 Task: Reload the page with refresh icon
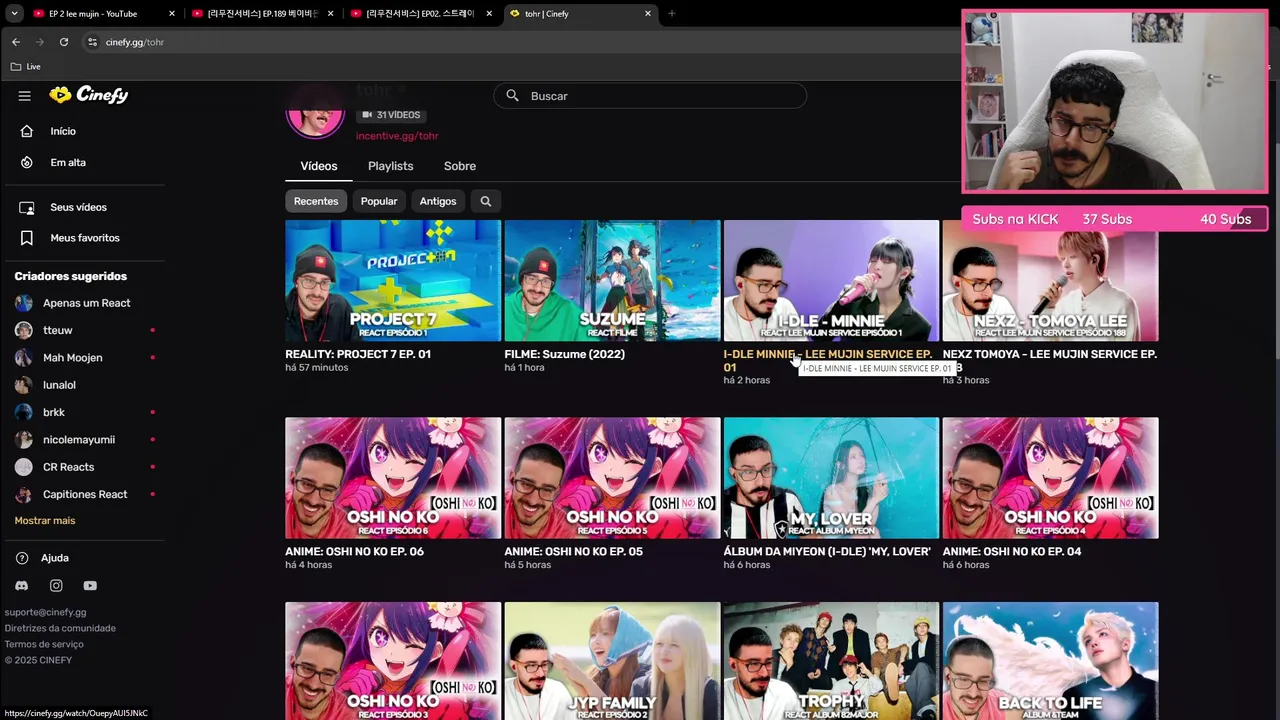pos(64,42)
